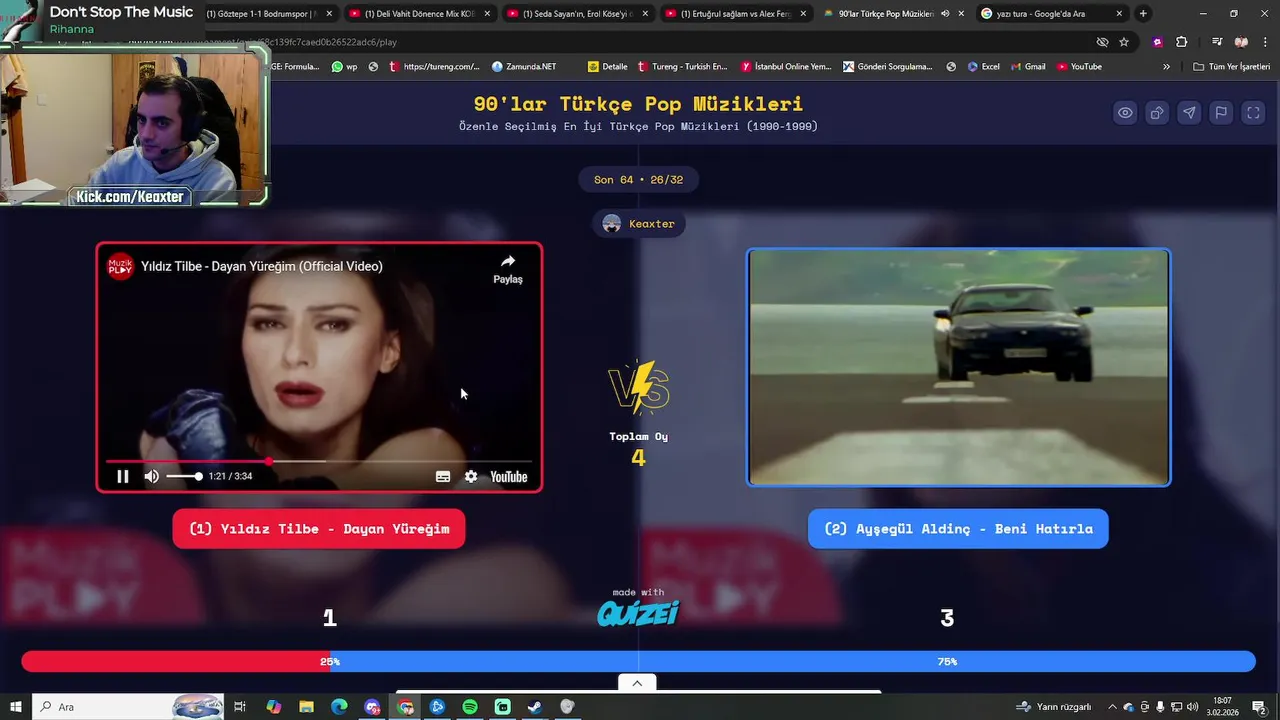The width and height of the screenshot is (1280, 720).
Task: Play the Ayşegül Aldinç video thumbnail
Action: click(958, 367)
